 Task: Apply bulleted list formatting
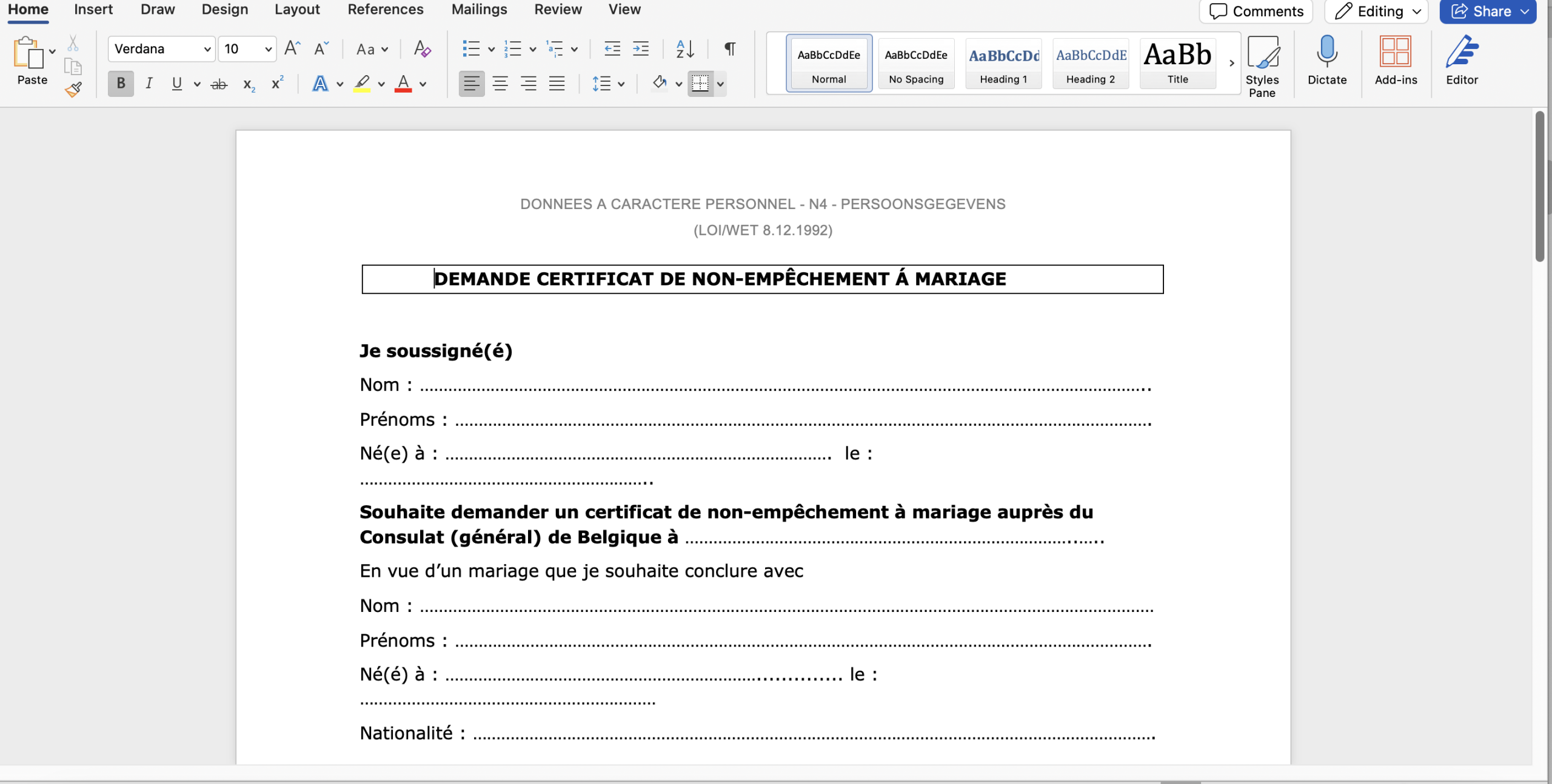(x=471, y=48)
